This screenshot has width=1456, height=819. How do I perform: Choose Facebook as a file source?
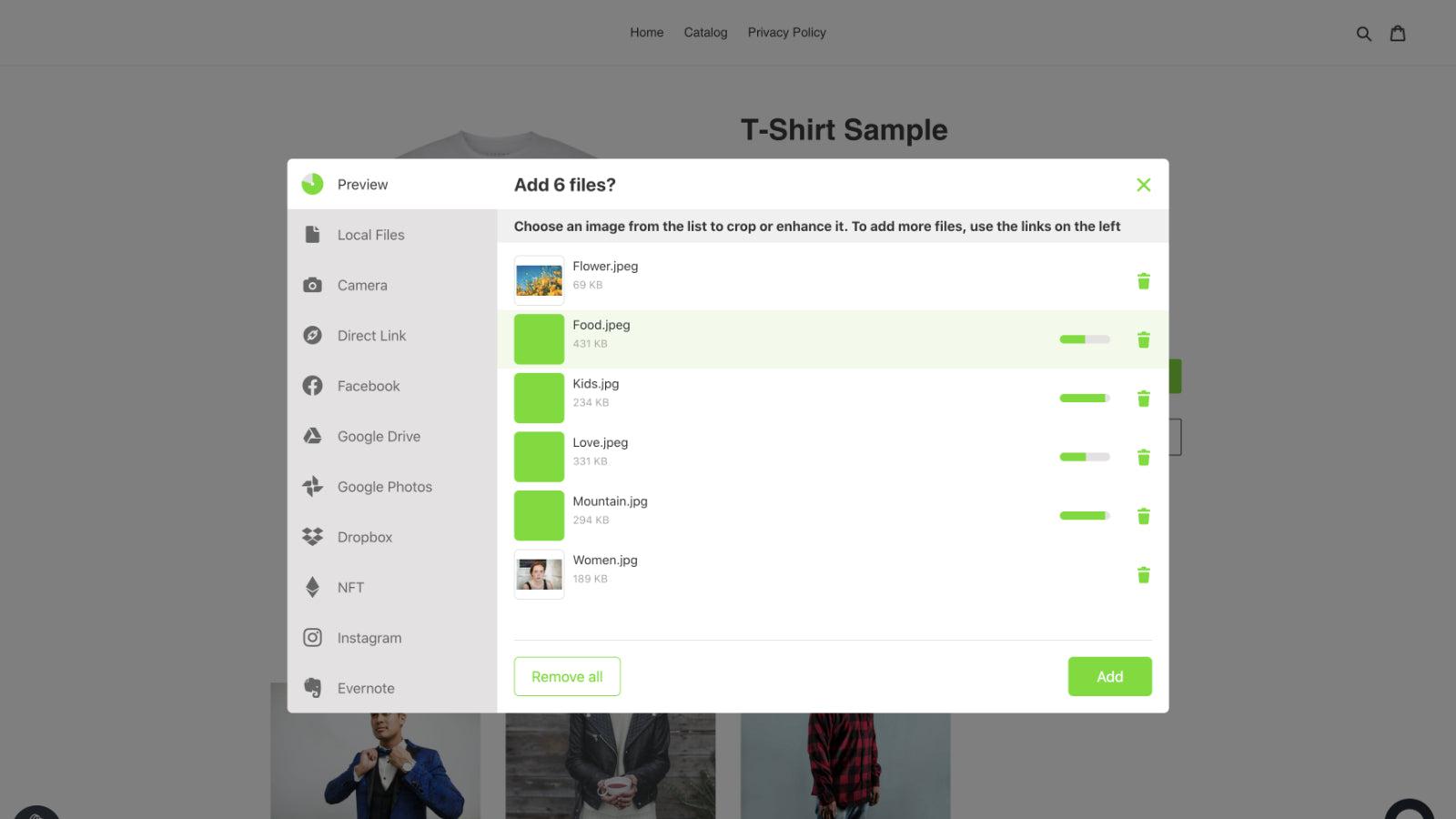368,386
